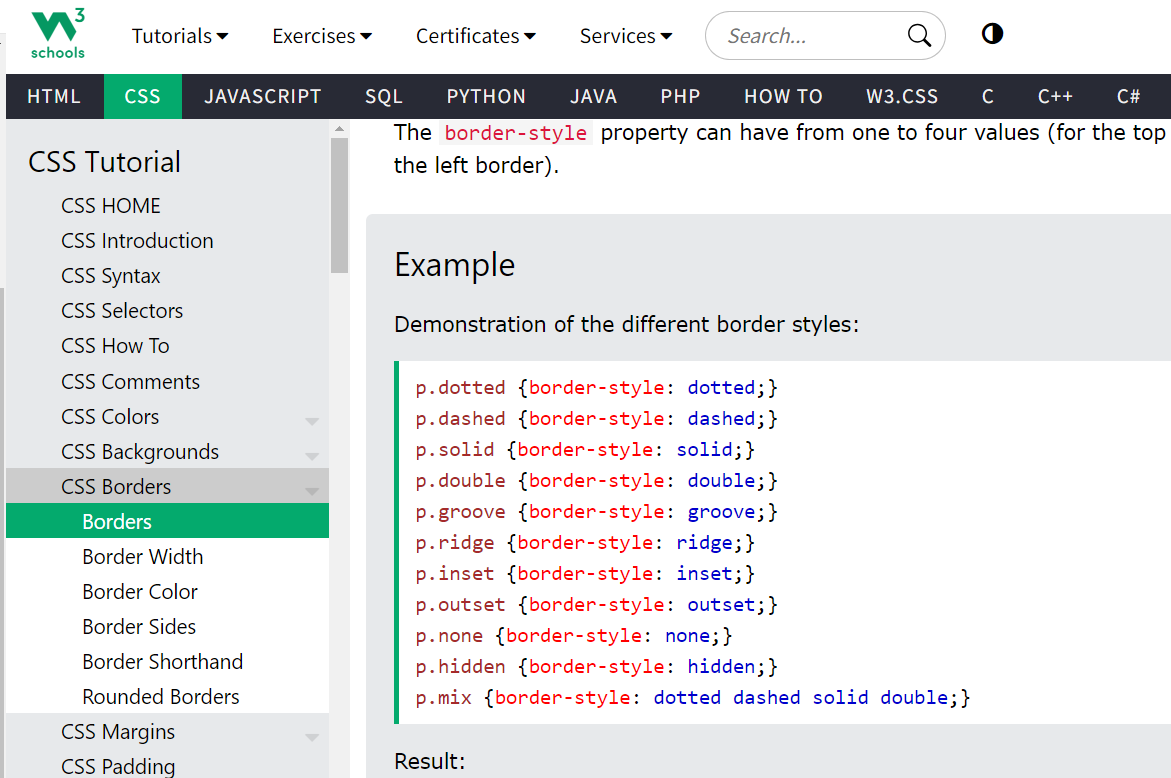Image resolution: width=1171 pixels, height=778 pixels.
Task: Select the CSS tab in the top bar
Action: 143,96
